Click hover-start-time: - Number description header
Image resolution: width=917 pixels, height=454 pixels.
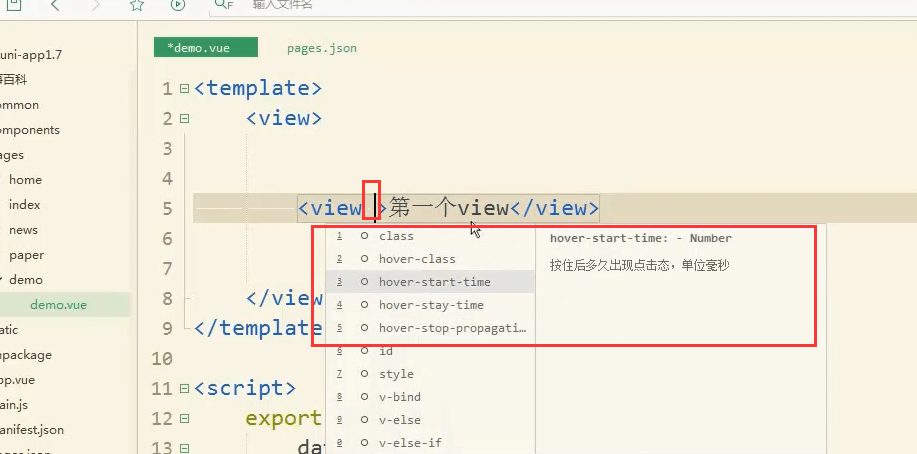click(x=640, y=238)
